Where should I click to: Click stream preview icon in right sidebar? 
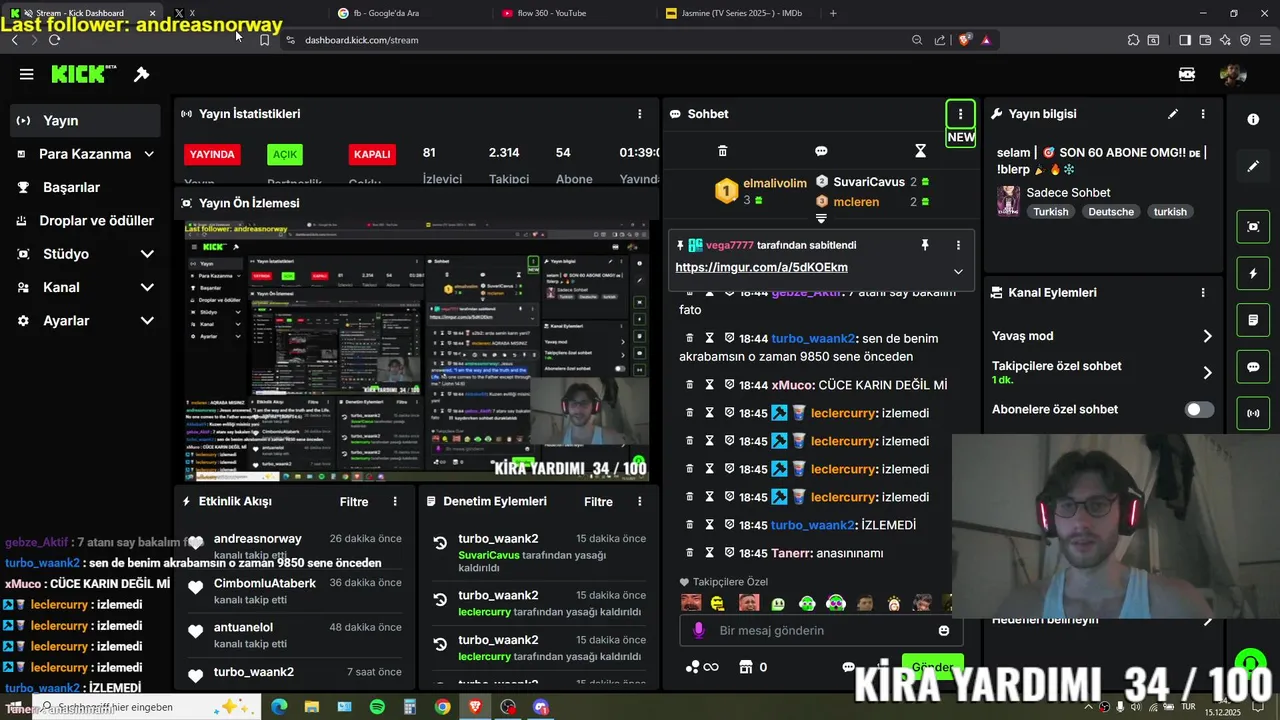1253,226
